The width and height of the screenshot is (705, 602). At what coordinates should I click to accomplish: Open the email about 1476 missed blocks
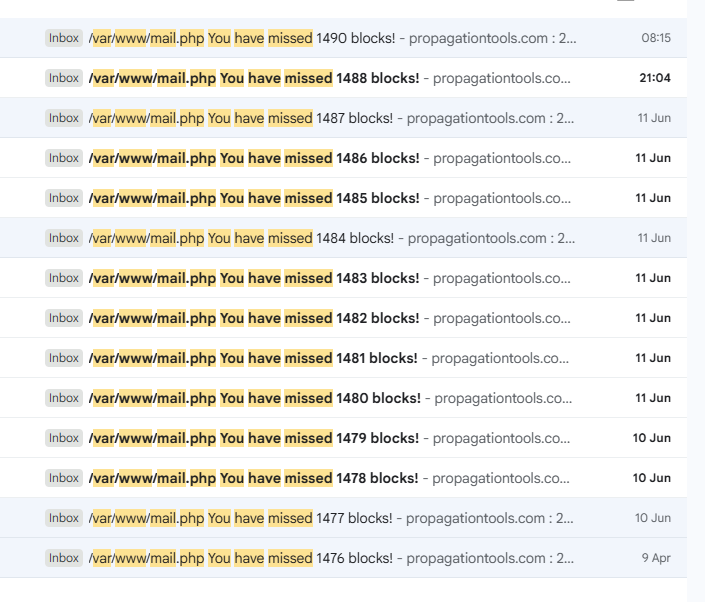pyautogui.click(x=343, y=558)
